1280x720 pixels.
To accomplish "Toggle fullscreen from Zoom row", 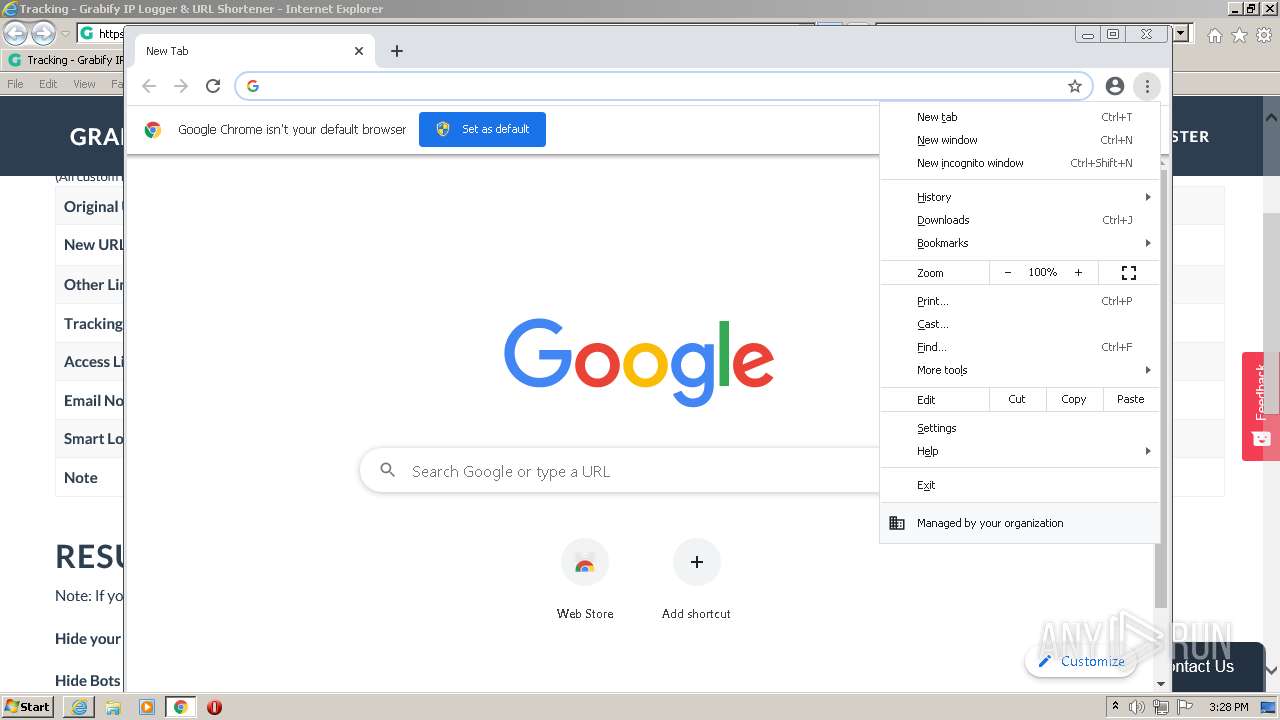I will (1129, 273).
